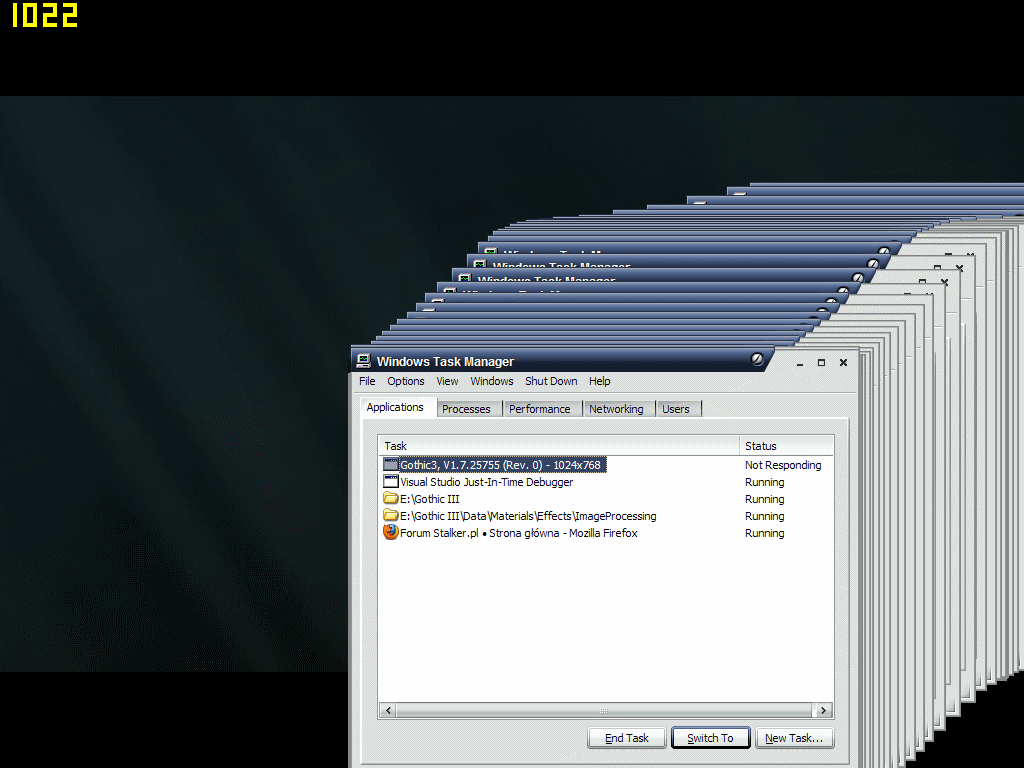Expand the Shut Down menu
The width and height of the screenshot is (1024, 768).
(551, 381)
